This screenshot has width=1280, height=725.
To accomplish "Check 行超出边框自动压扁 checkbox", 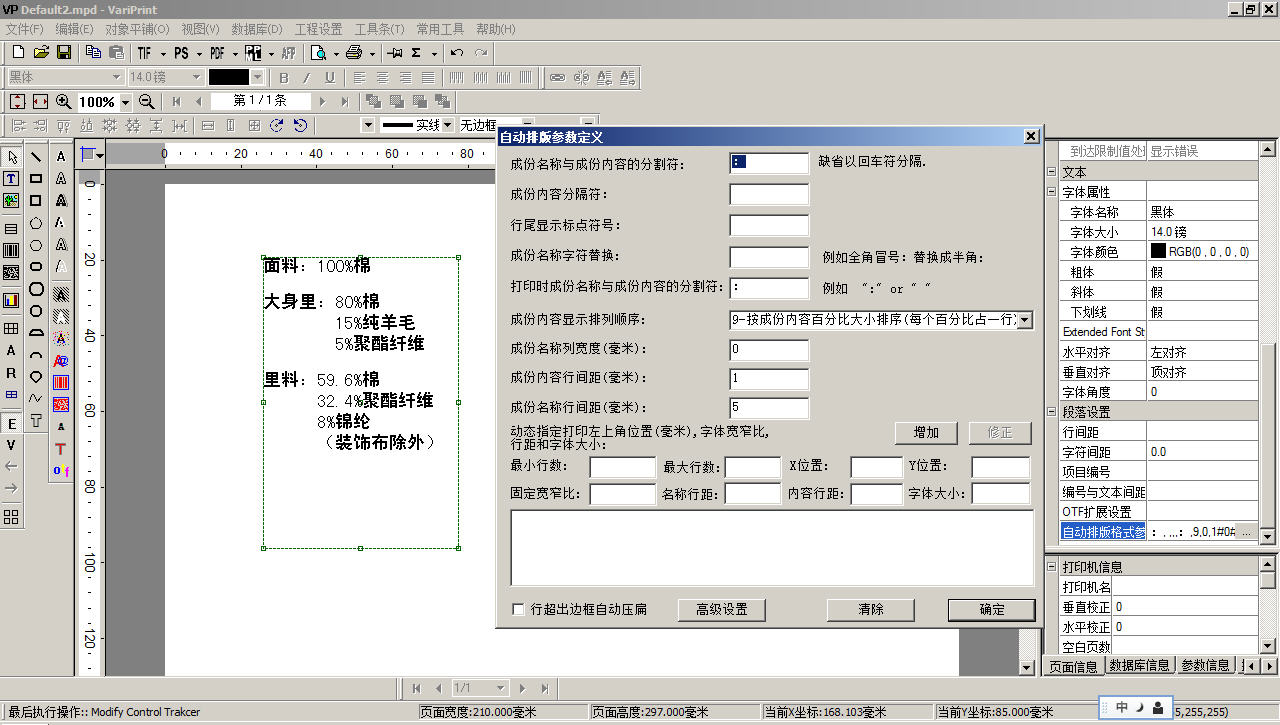I will coord(518,608).
